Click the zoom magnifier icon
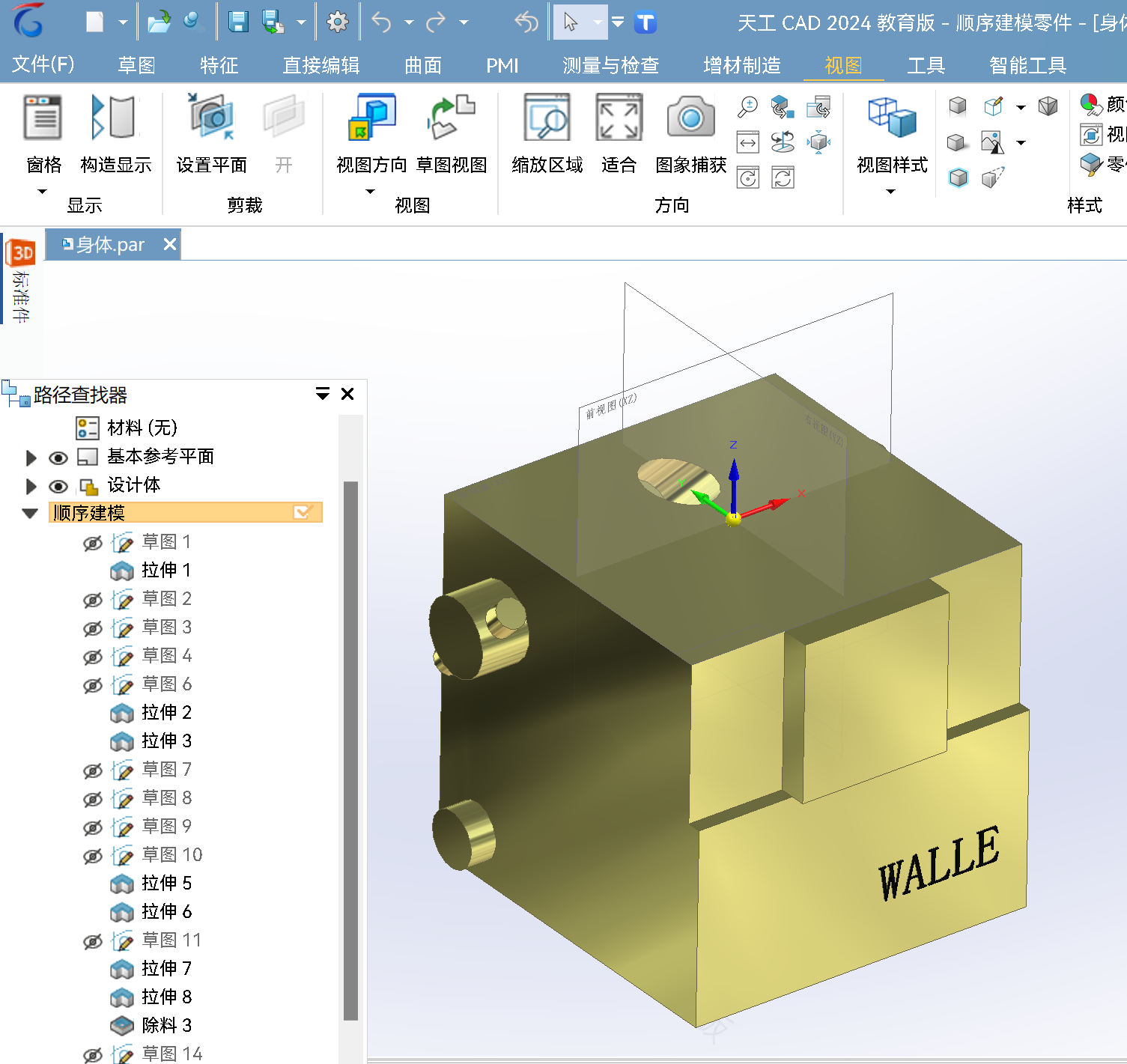The height and width of the screenshot is (1064, 1127). [x=747, y=107]
